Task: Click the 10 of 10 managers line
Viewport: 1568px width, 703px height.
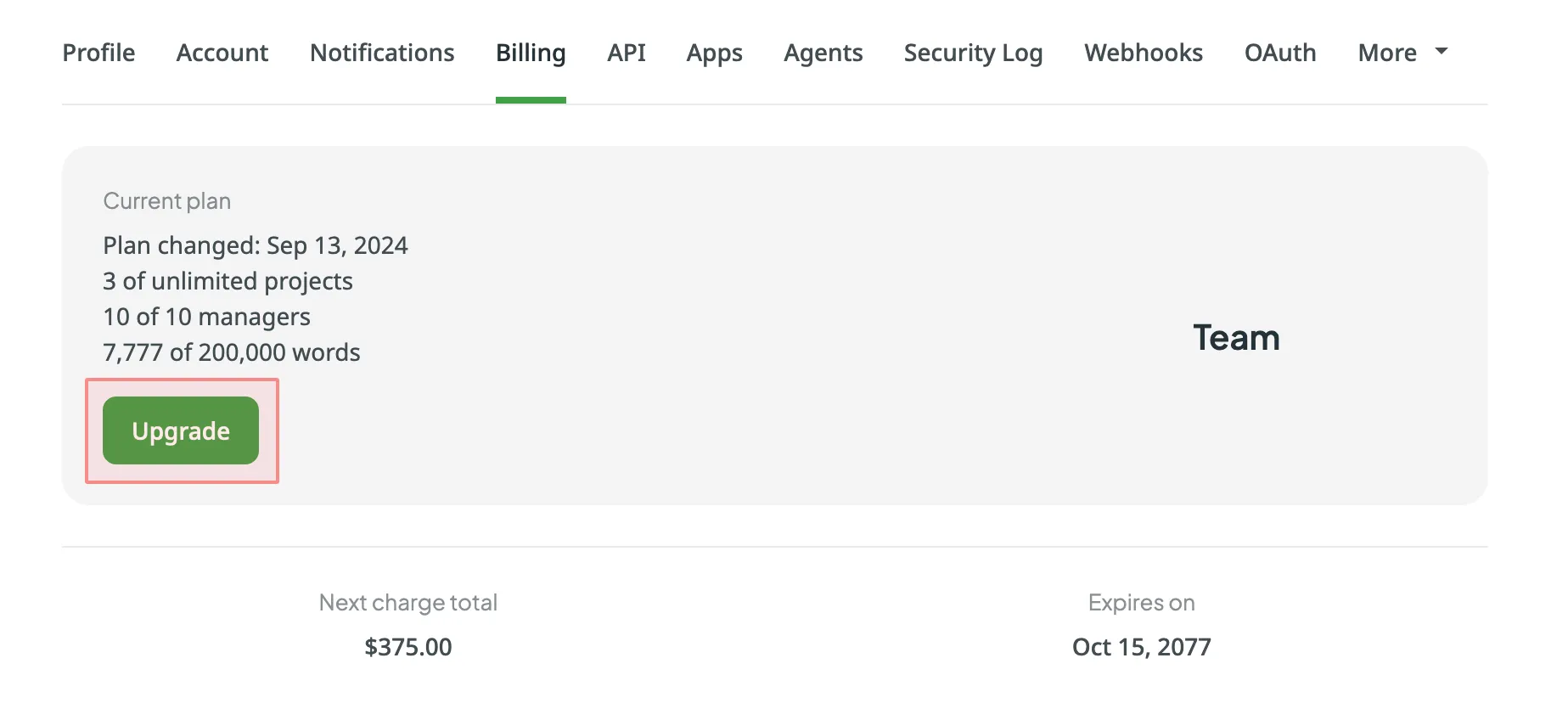Action: [206, 317]
